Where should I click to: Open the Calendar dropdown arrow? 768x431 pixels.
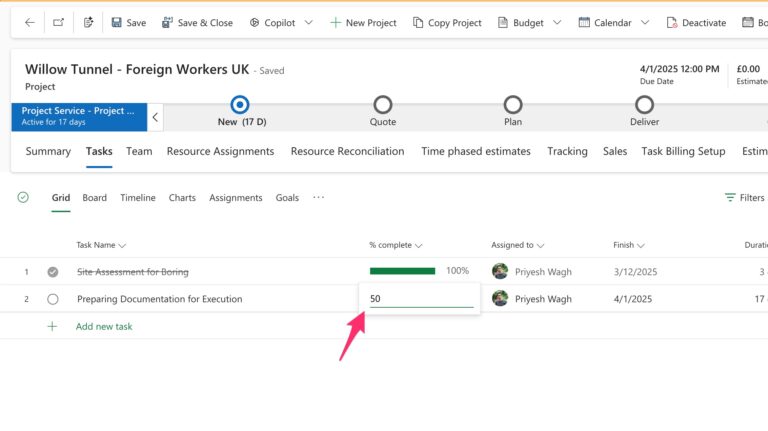pyautogui.click(x=645, y=22)
